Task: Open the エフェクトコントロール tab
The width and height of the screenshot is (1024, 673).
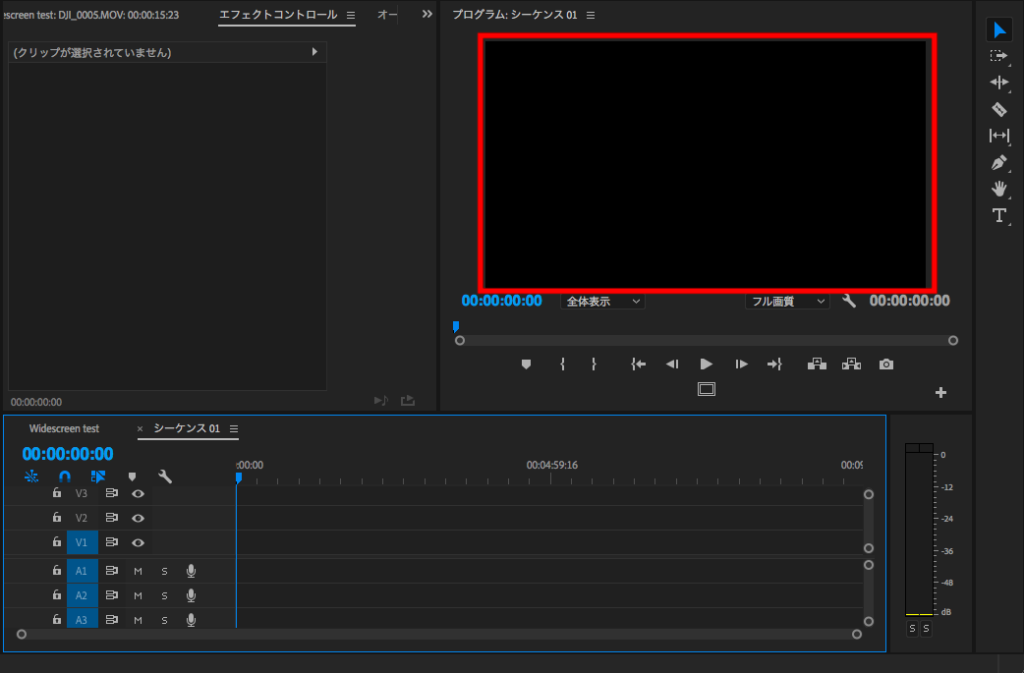Action: point(279,15)
